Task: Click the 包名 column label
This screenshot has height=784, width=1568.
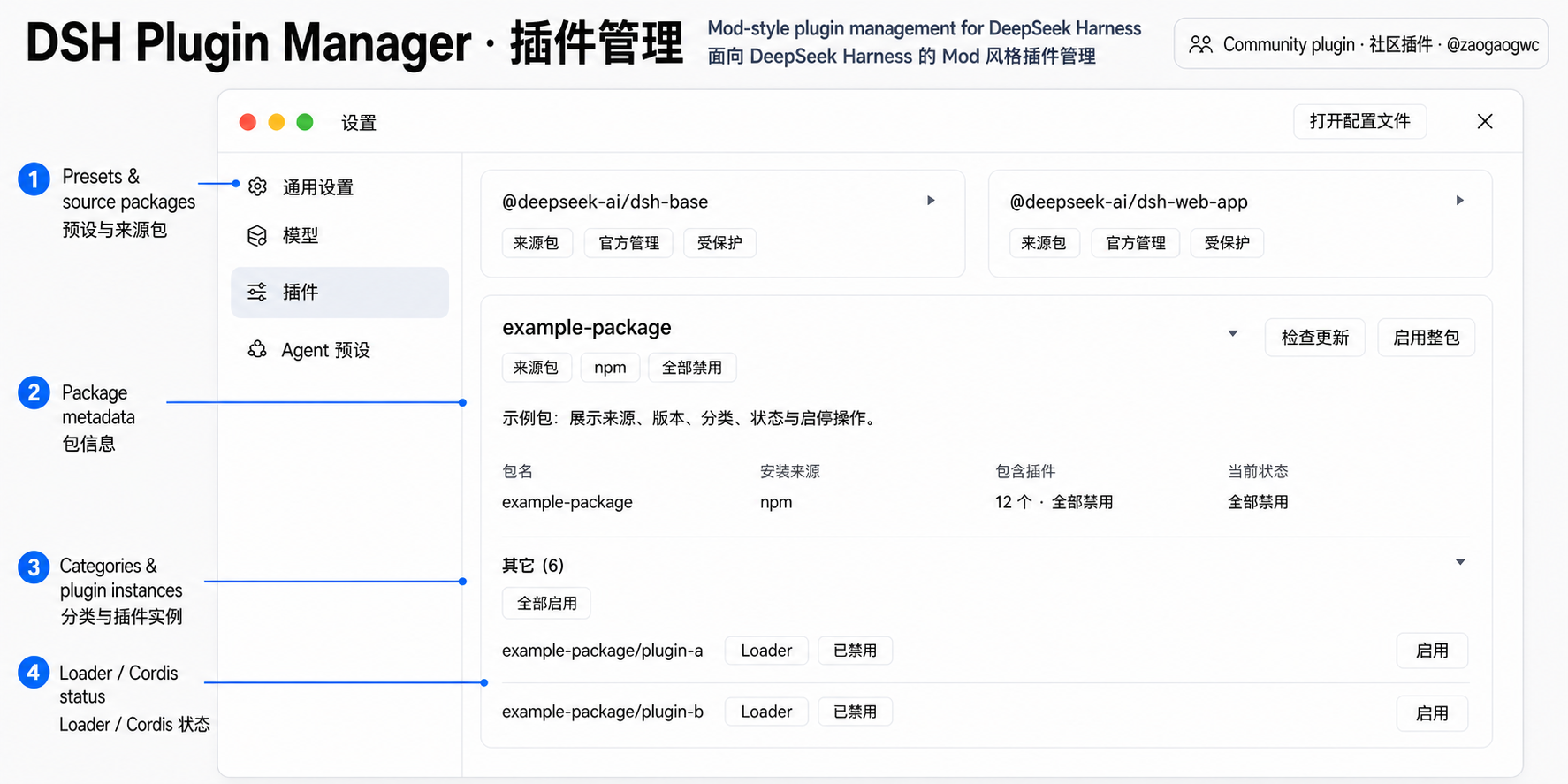Action: pos(517,471)
